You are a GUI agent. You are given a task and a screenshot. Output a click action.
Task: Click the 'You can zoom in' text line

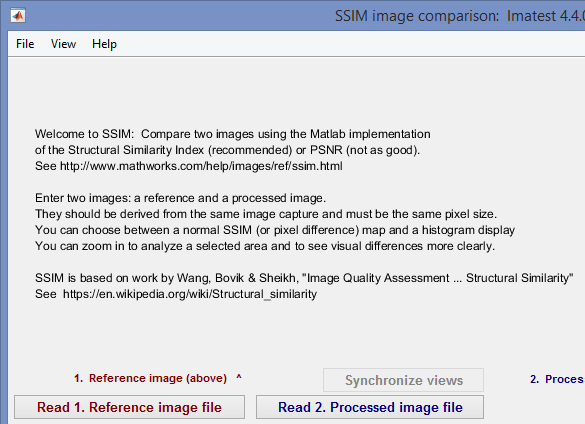pos(265,246)
